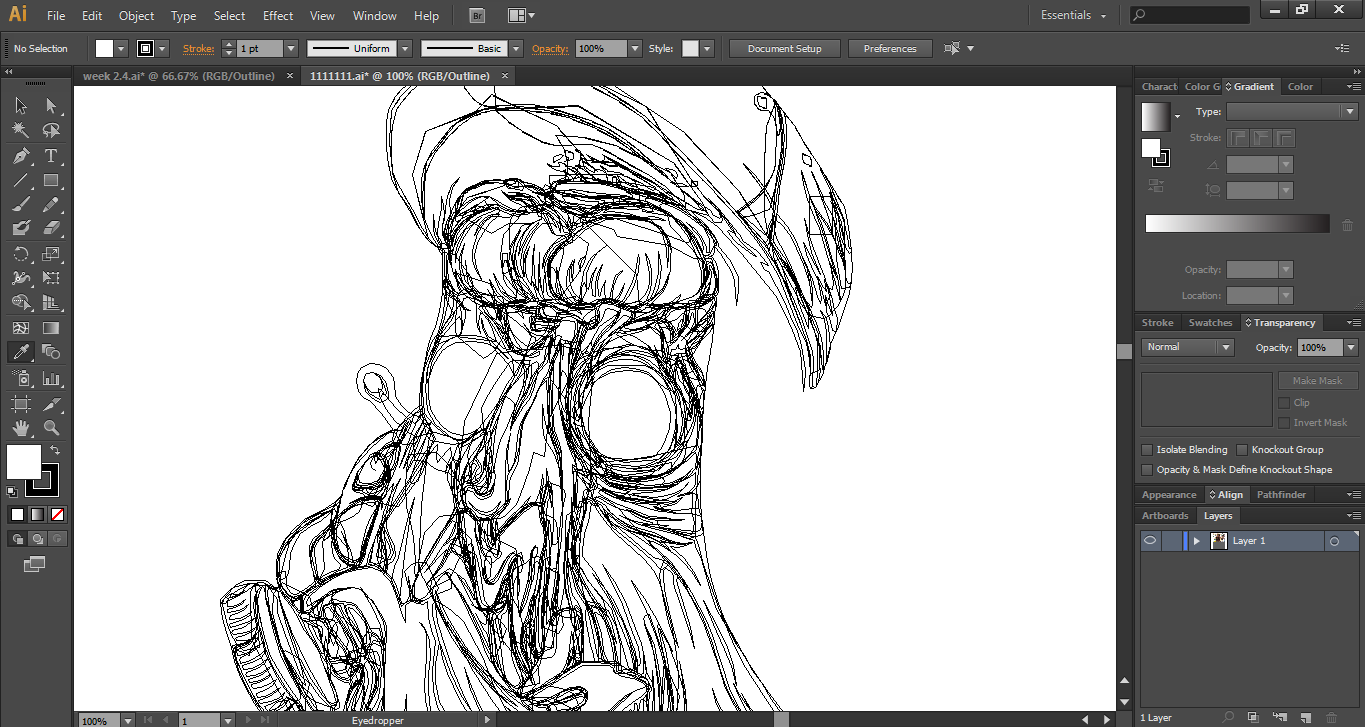Choose the Hand tool
1365x727 pixels.
coord(21,428)
